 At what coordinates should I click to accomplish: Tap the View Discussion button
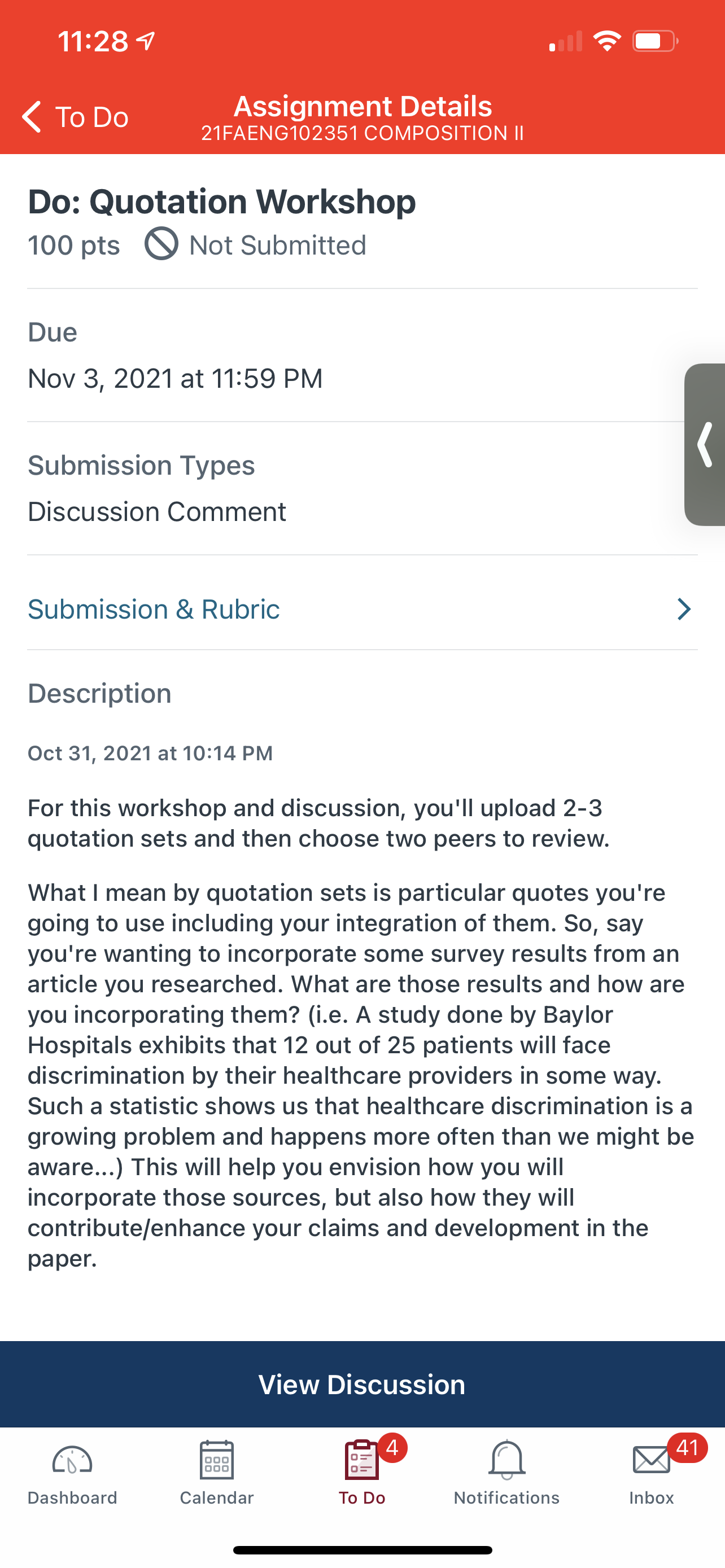[362, 1384]
